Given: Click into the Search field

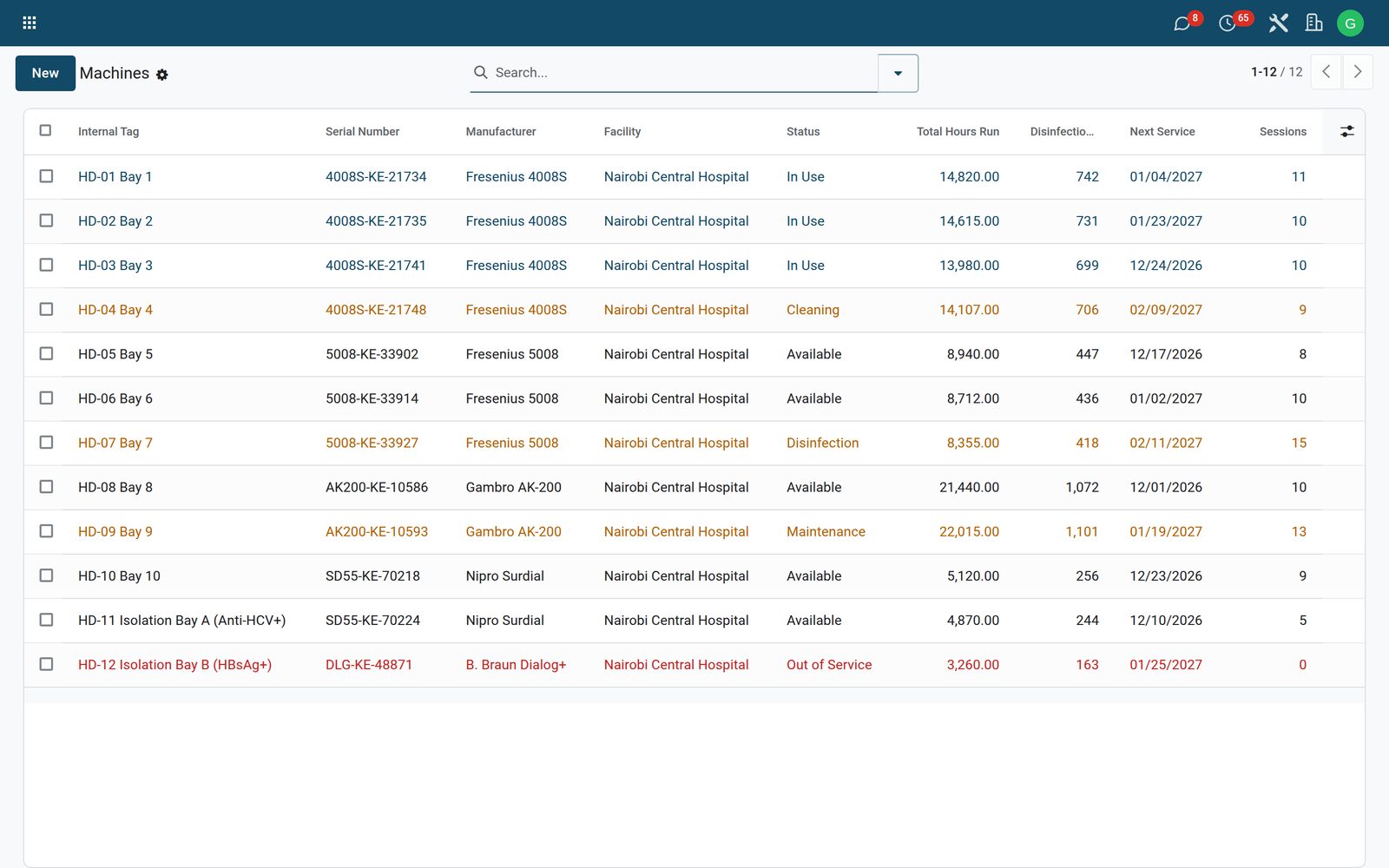Looking at the screenshot, I should point(681,73).
